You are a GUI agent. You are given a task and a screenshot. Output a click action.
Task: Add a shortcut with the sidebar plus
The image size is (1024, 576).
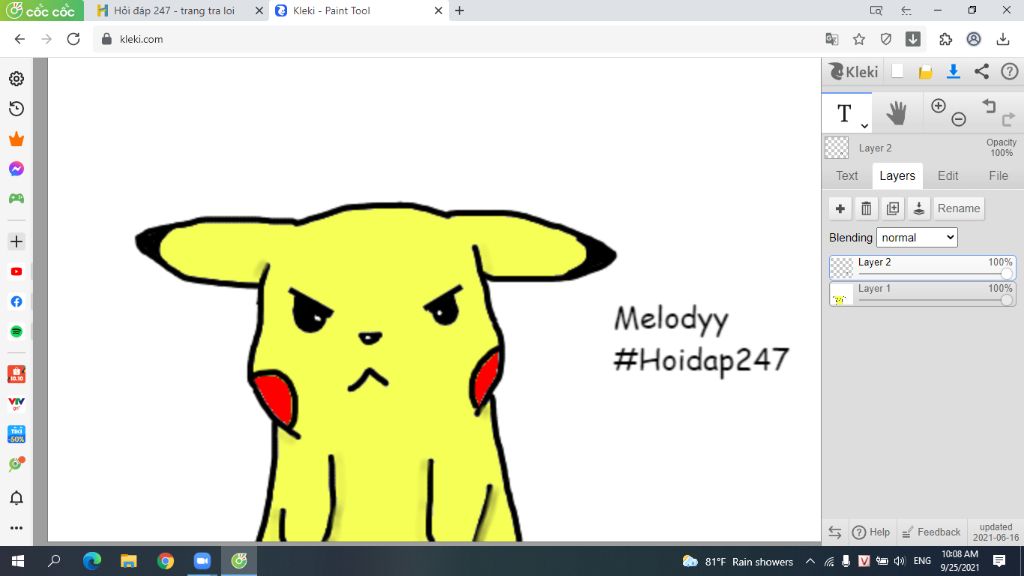[x=16, y=242]
